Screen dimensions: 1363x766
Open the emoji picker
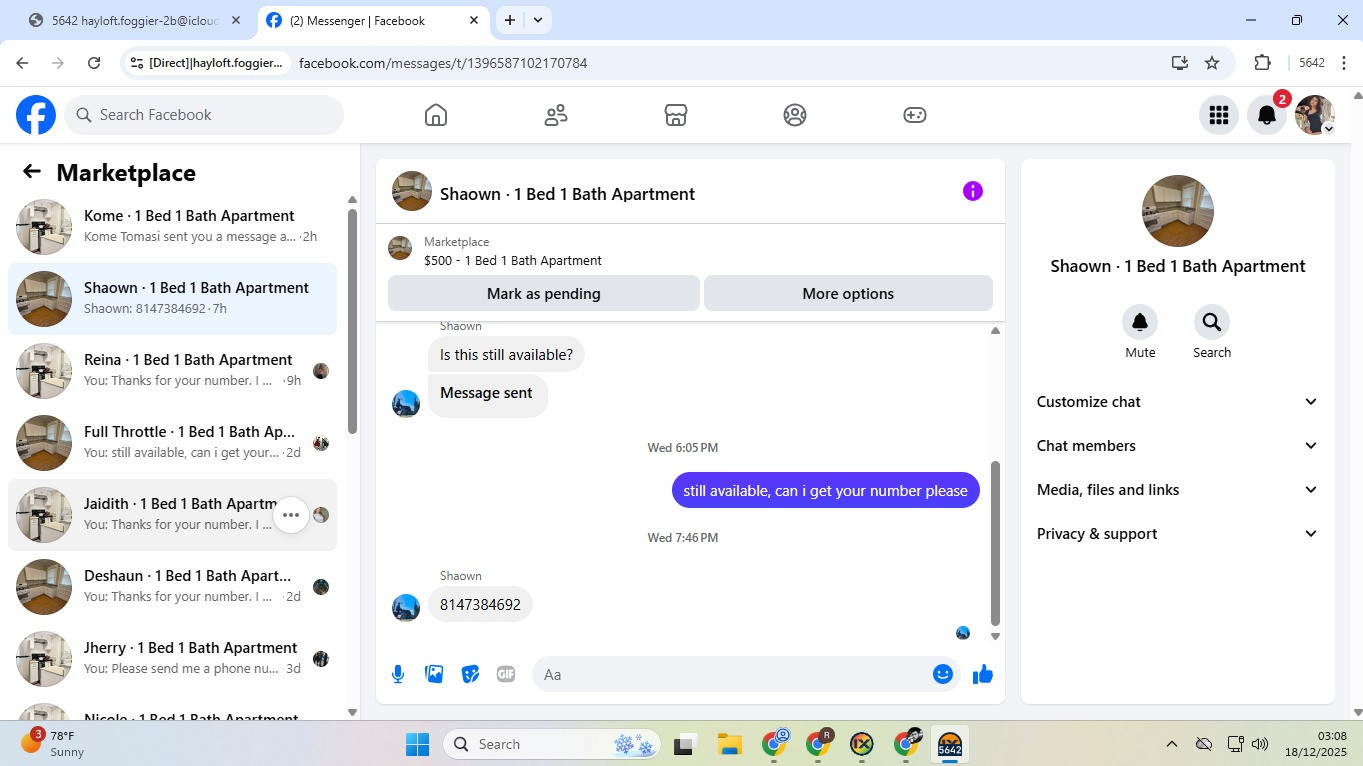(942, 674)
